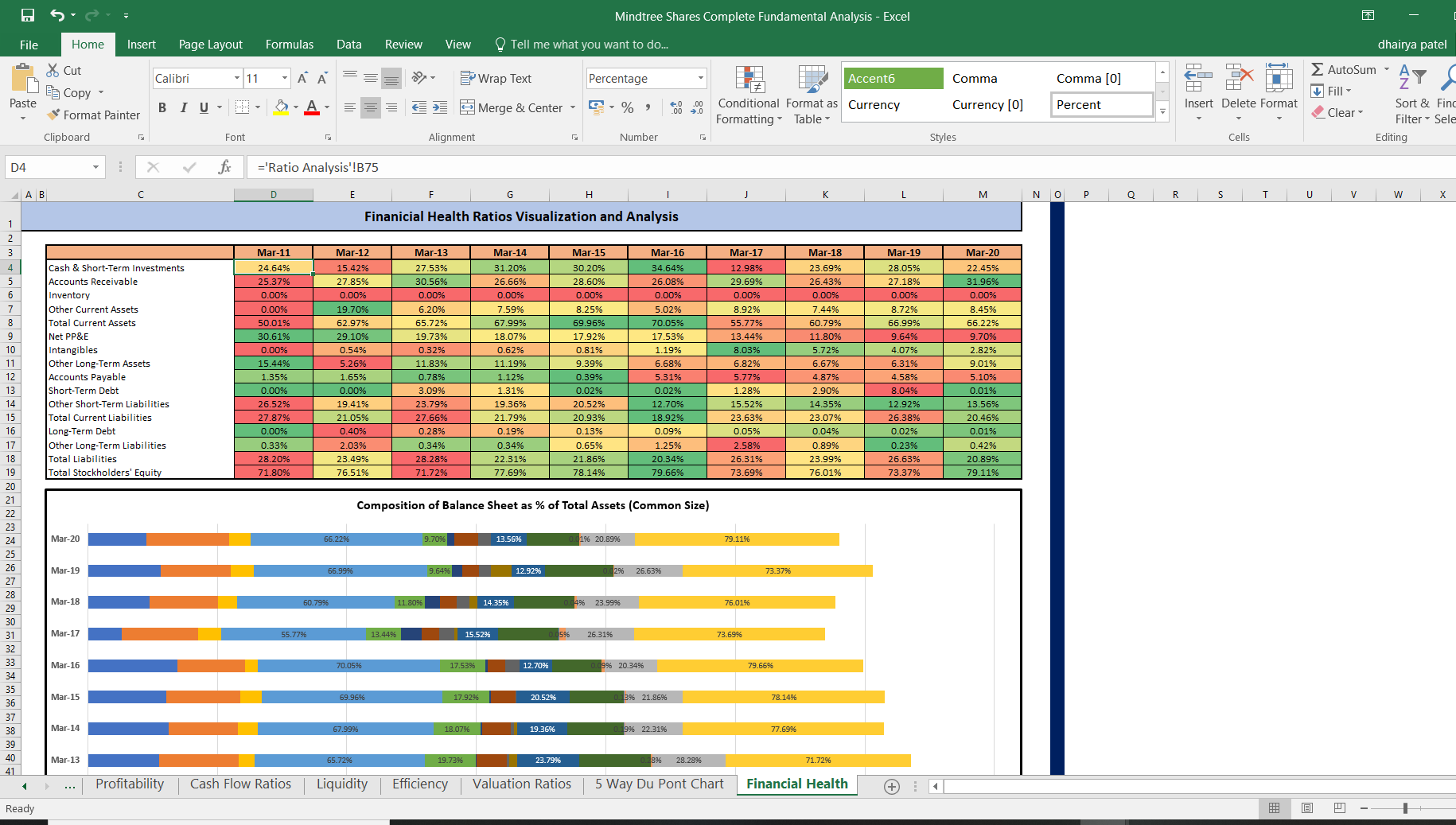Apply the Comma [0] cell style
Screen dimensions: 1456x825
coord(1102,78)
